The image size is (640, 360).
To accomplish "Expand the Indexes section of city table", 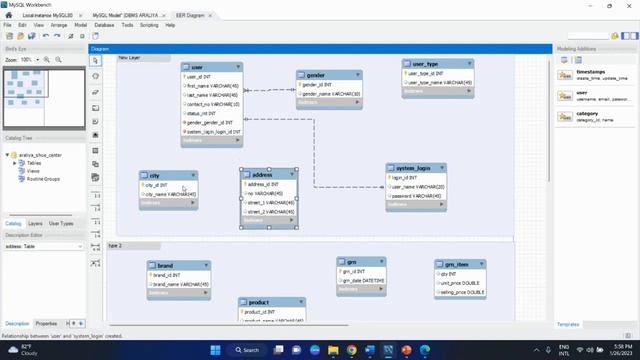I will 193,203.
